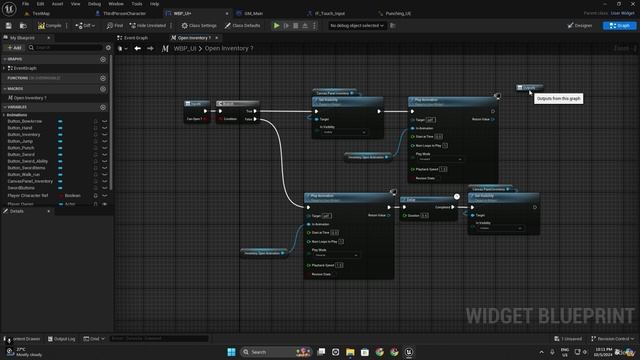Open the debug object selector dropdown
Image resolution: width=640 pixels, height=360 pixels.
(357, 26)
